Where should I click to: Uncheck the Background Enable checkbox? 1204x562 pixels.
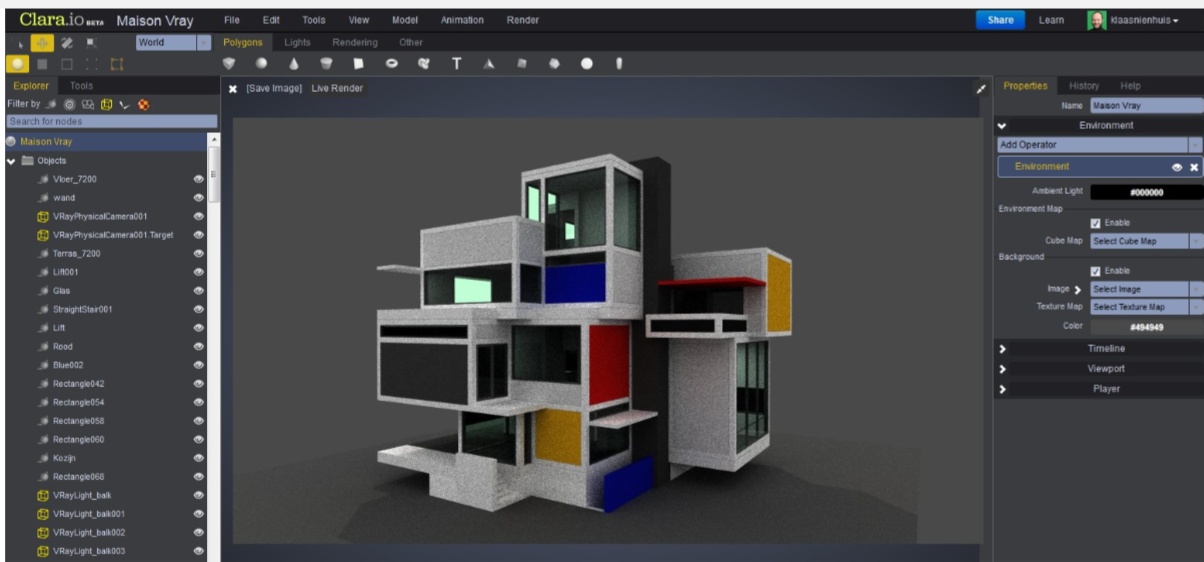coord(1096,271)
